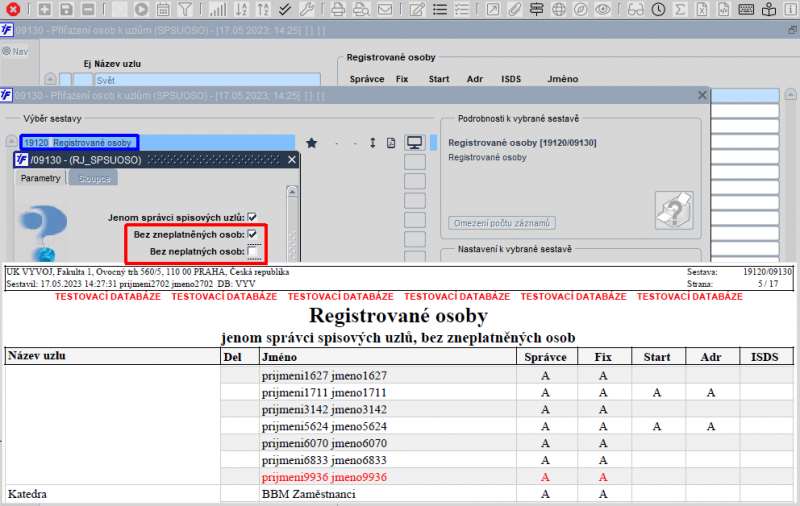Click the delete record minus icon

click(x=88, y=9)
